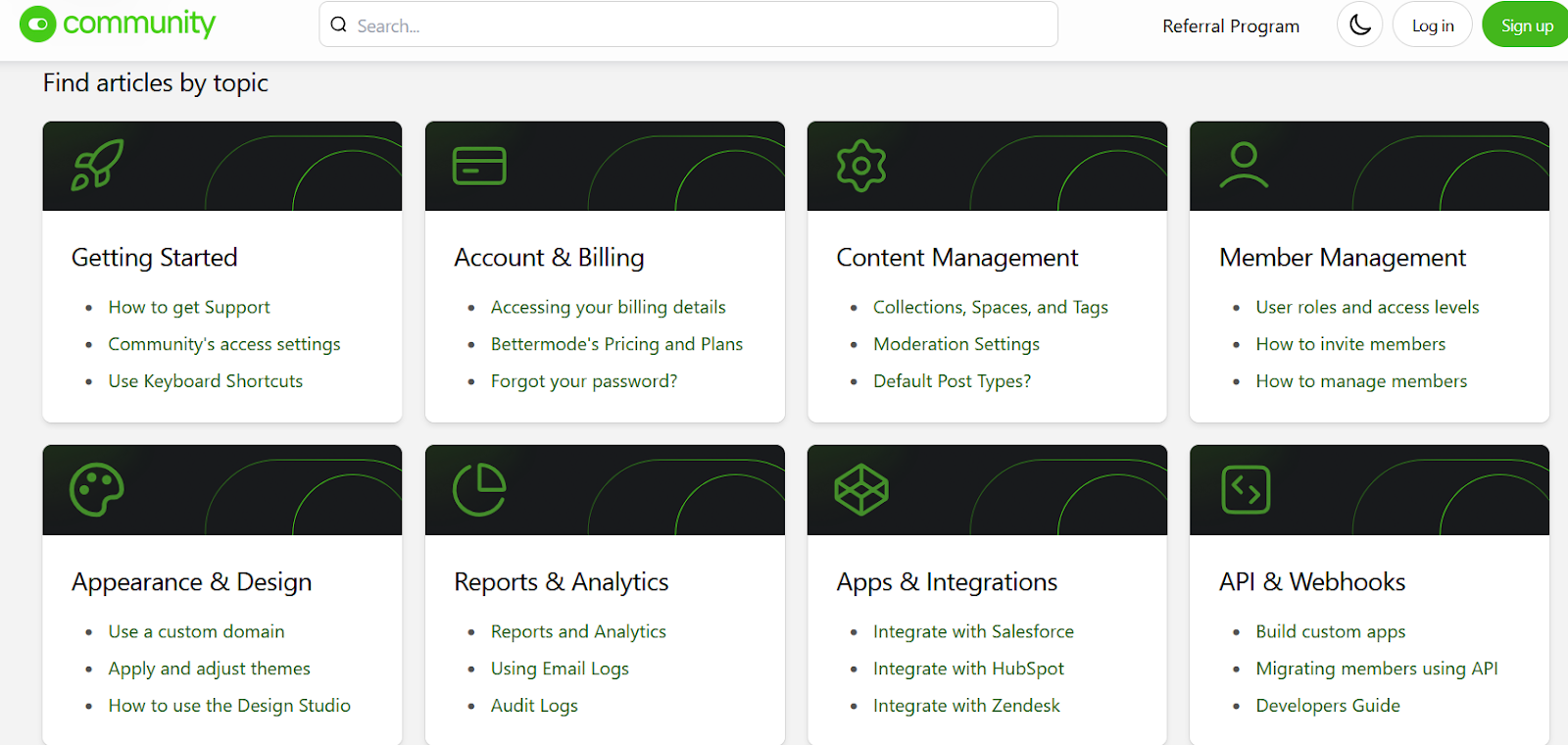Open How to invite members article
The height and width of the screenshot is (745, 1568).
pos(1351,344)
